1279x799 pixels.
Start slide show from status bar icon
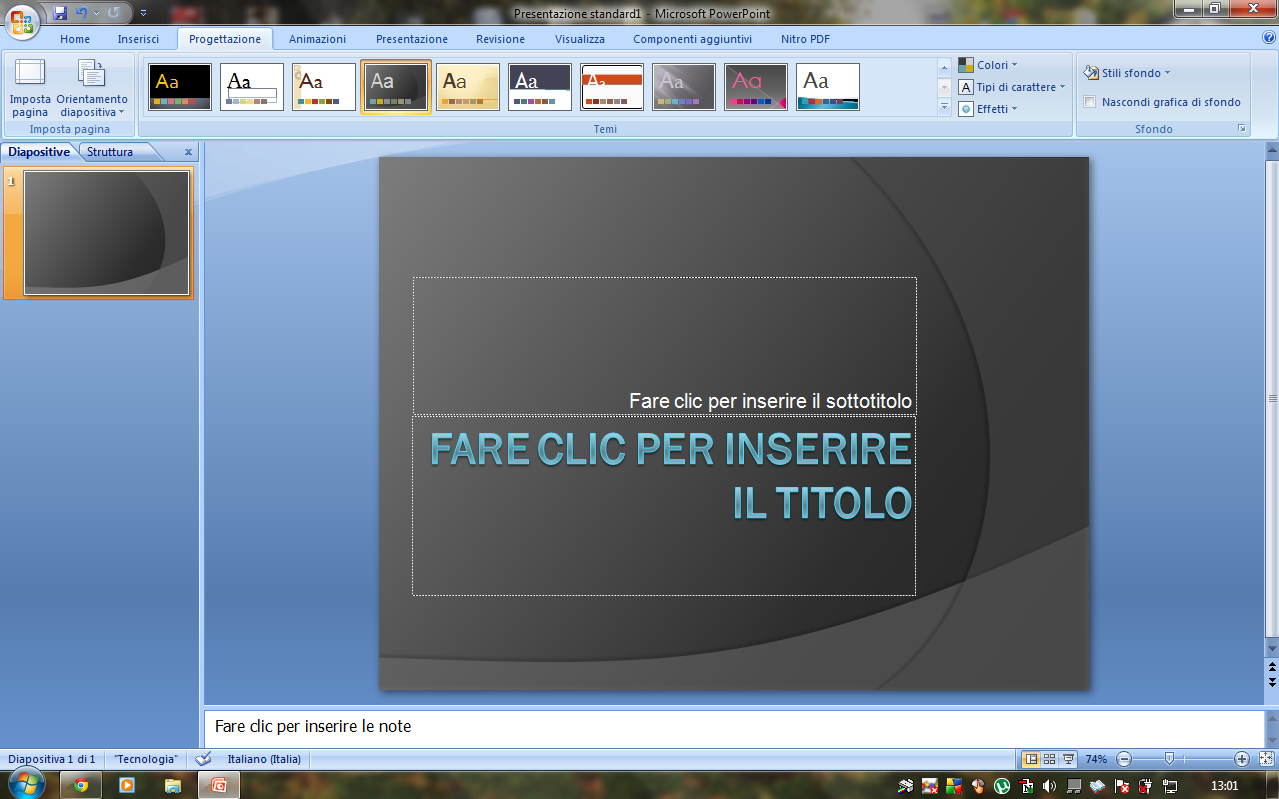pos(1068,759)
